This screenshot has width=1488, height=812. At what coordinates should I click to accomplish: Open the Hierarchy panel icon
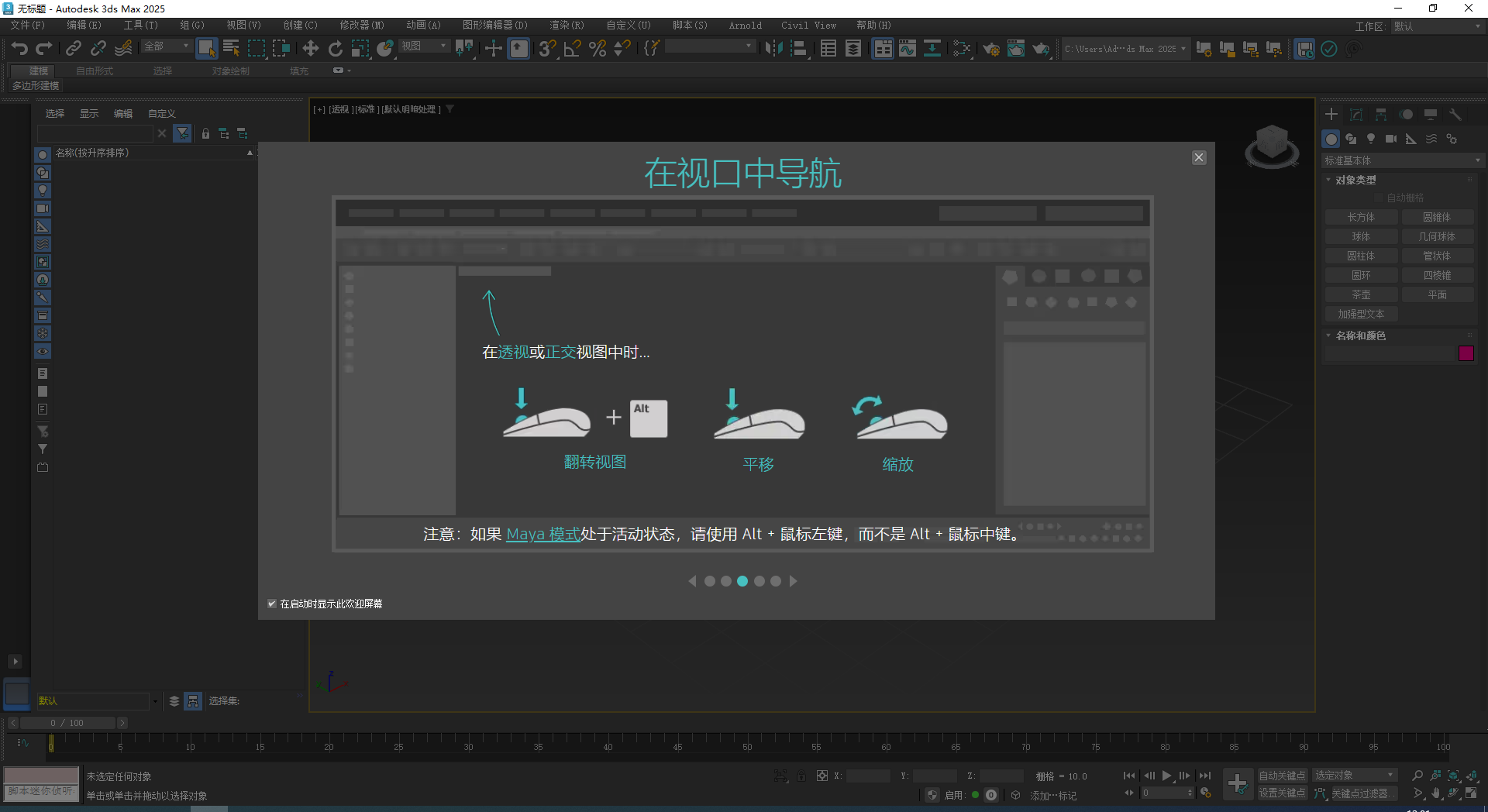point(1381,114)
